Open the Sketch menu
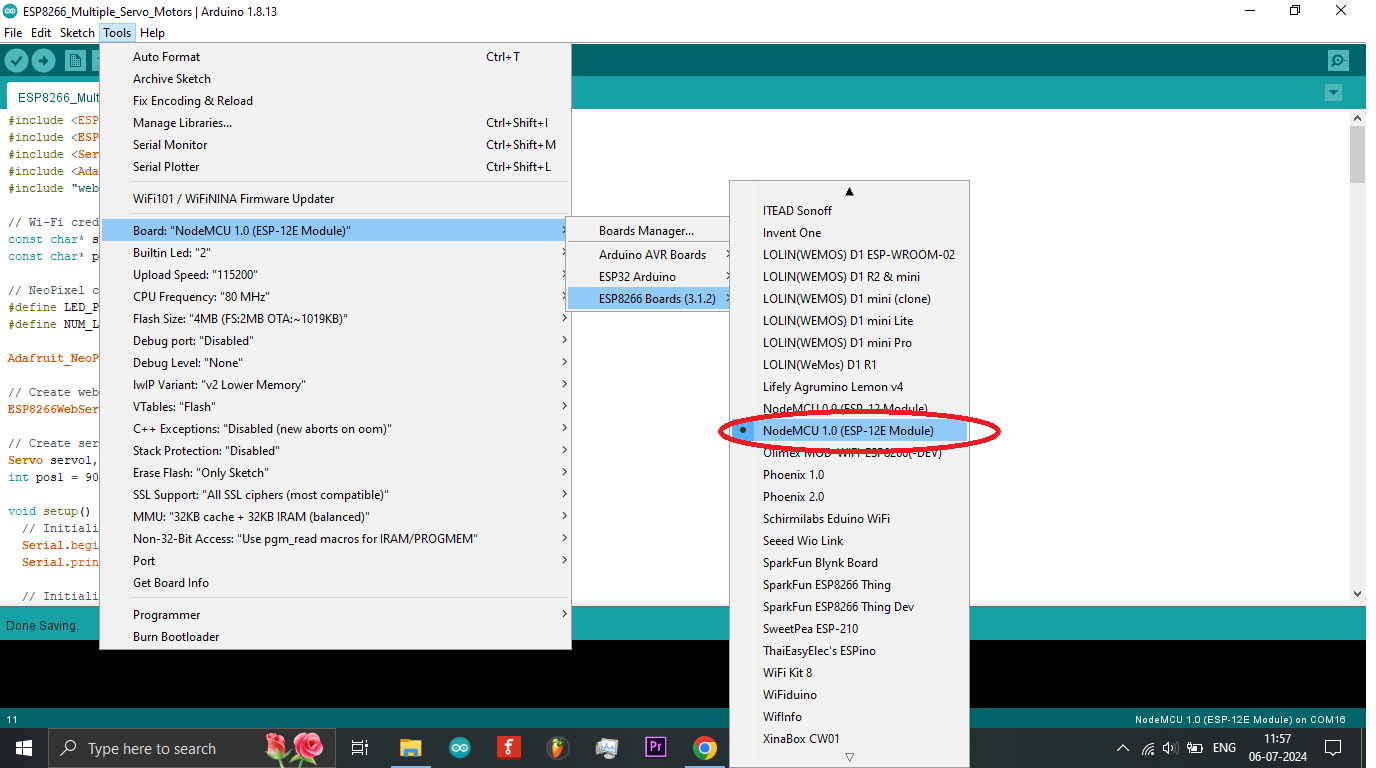 77,33
